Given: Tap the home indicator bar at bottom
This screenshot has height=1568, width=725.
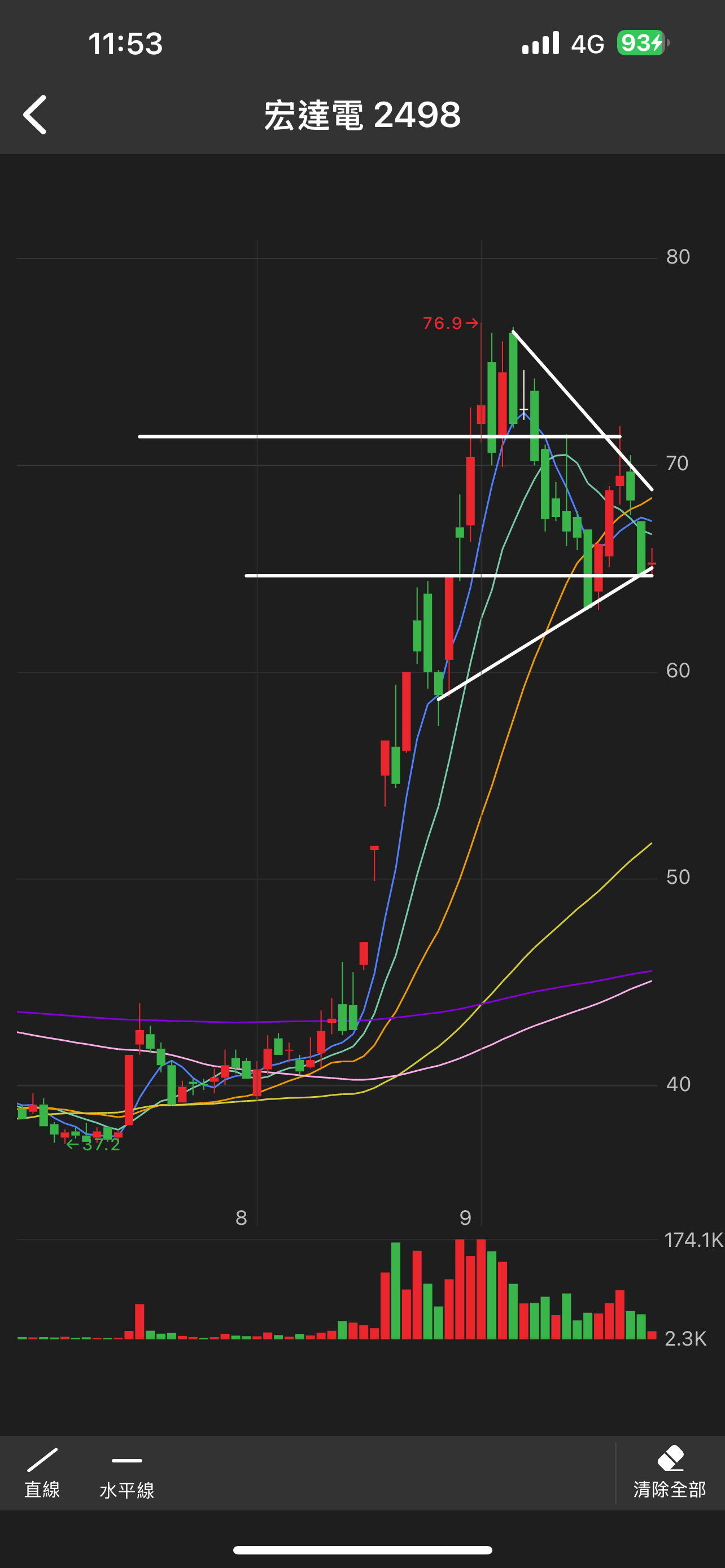Looking at the screenshot, I should tap(363, 1550).
